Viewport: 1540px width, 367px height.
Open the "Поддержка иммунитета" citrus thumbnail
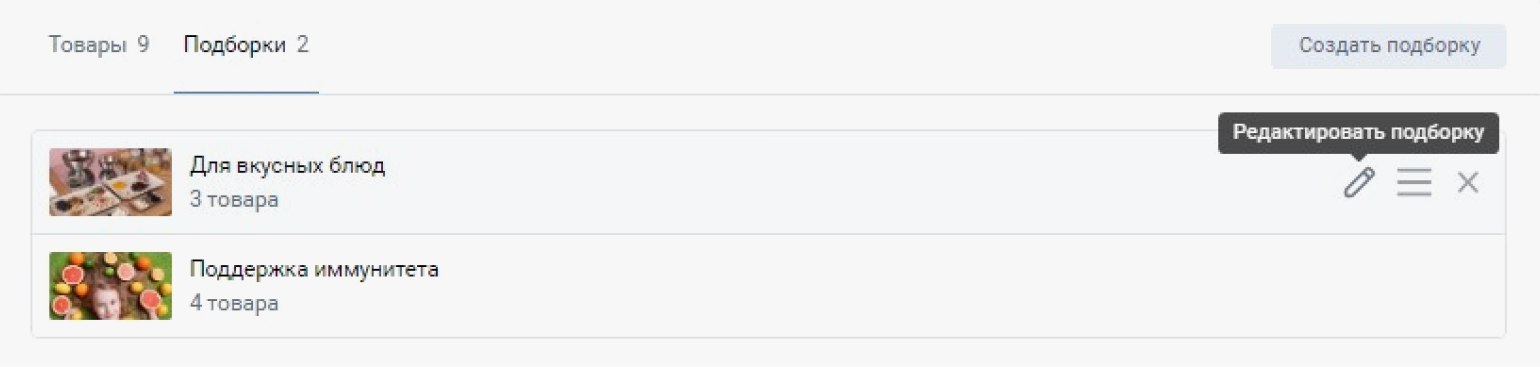coord(110,286)
